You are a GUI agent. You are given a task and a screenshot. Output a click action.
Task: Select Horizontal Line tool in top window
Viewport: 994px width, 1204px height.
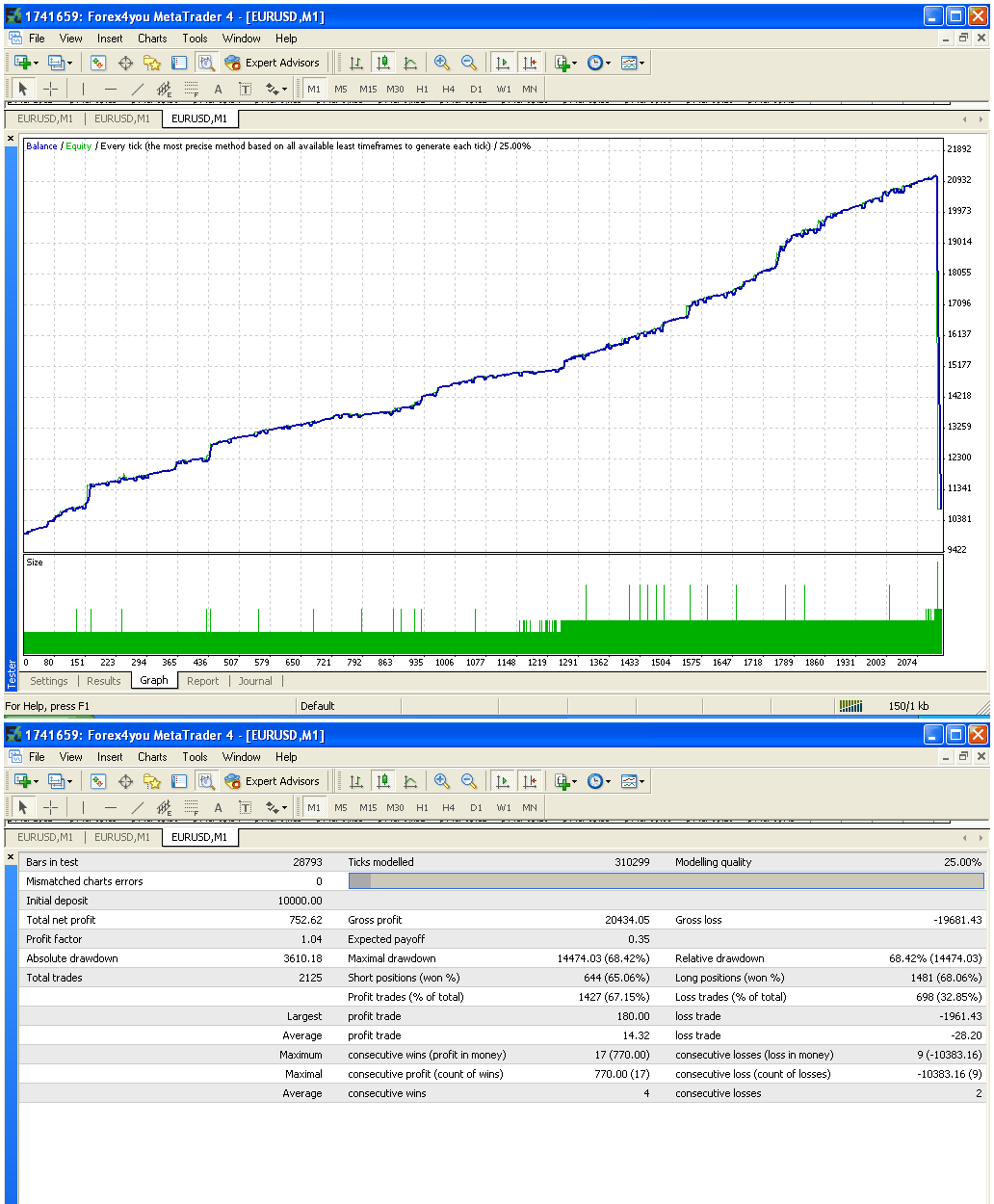110,90
